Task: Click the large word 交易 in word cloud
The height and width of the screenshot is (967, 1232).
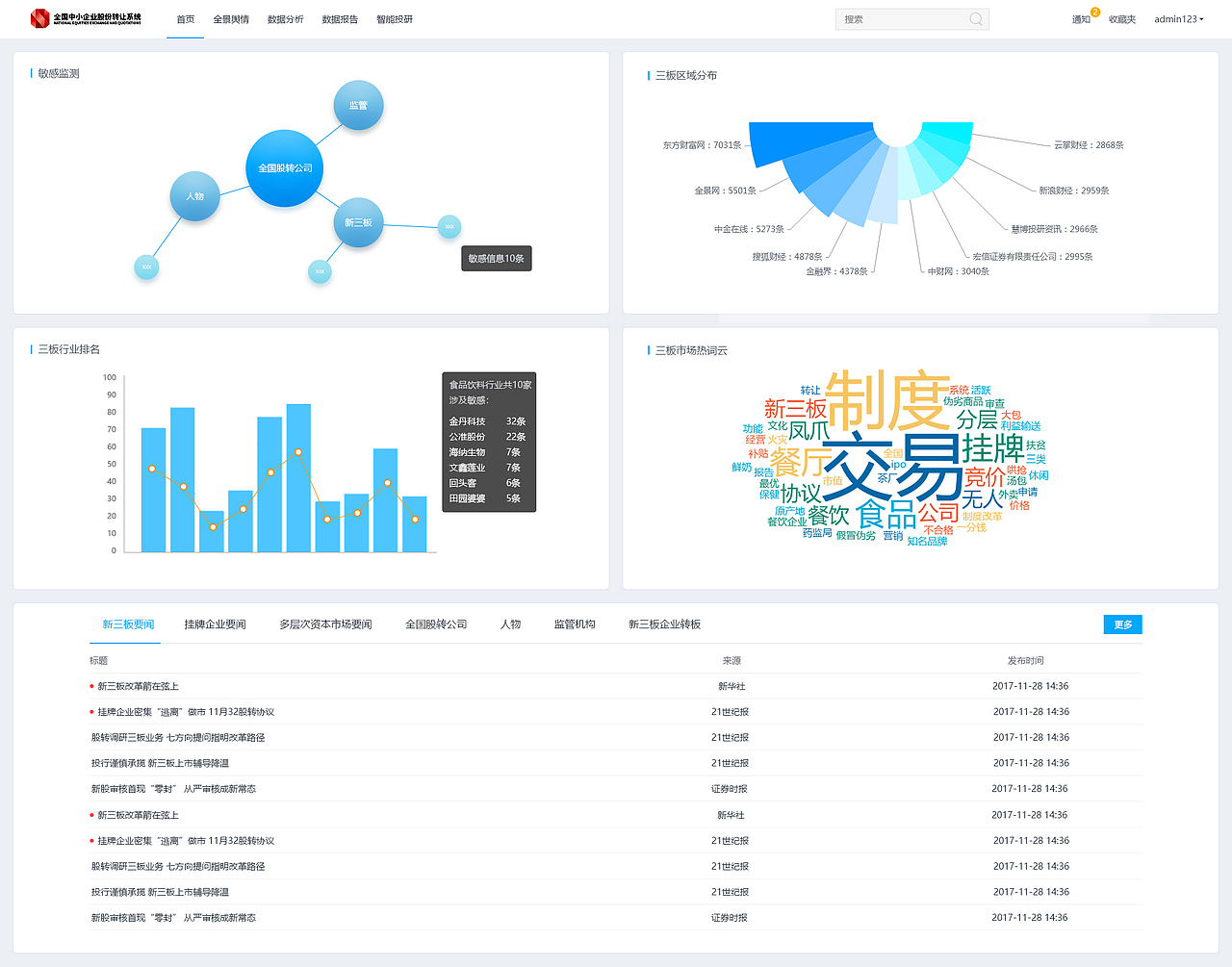Action: point(892,466)
